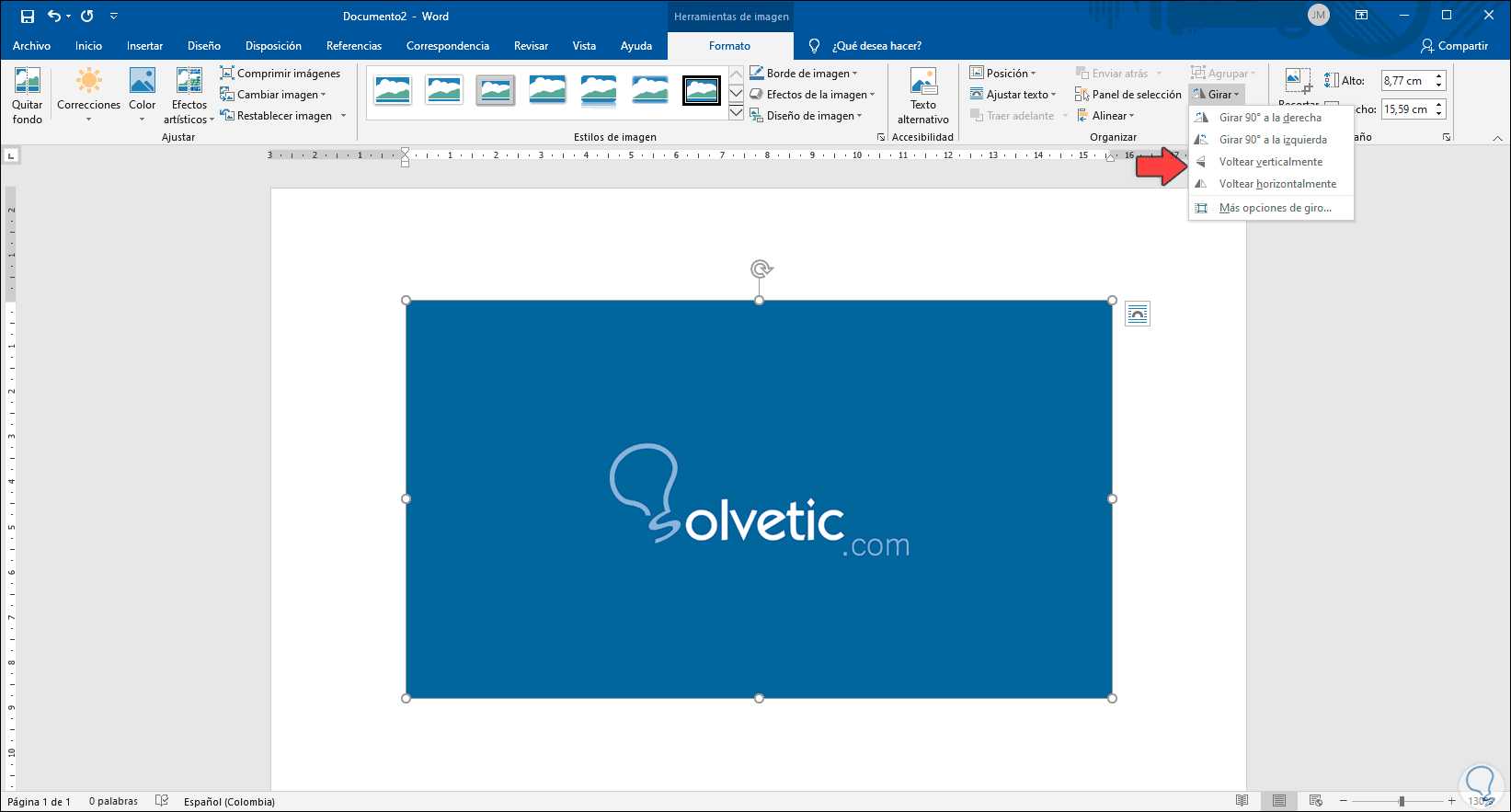Open Tamaño group dialog launcher
Image resolution: width=1511 pixels, height=812 pixels.
tap(1447, 137)
